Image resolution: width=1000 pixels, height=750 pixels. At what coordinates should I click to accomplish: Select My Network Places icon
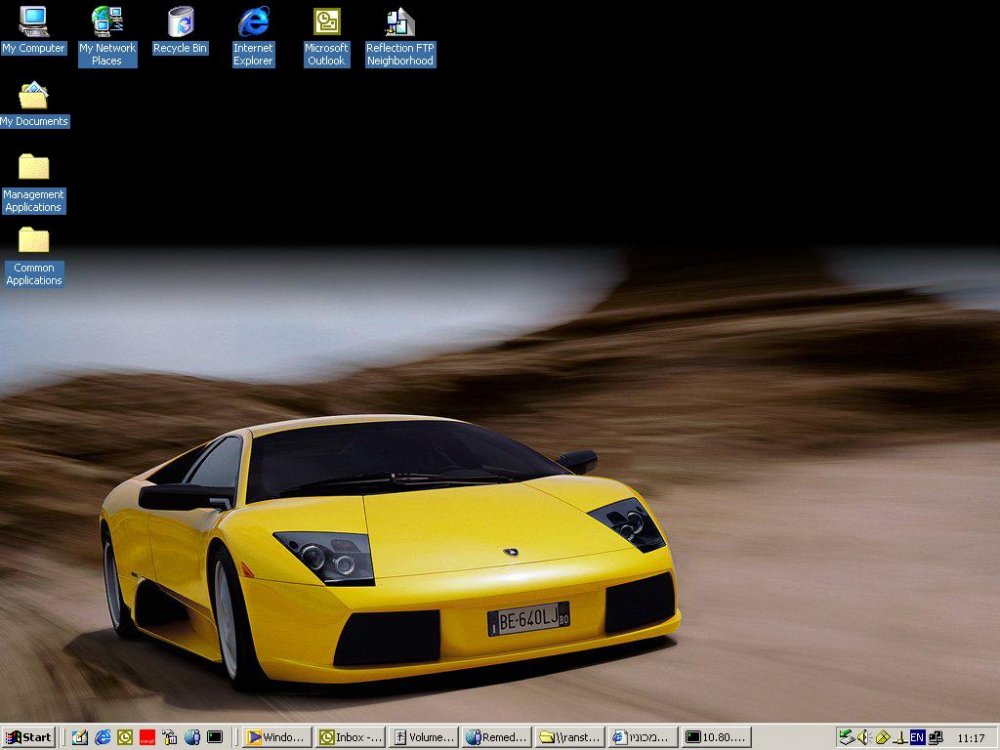pyautogui.click(x=107, y=36)
